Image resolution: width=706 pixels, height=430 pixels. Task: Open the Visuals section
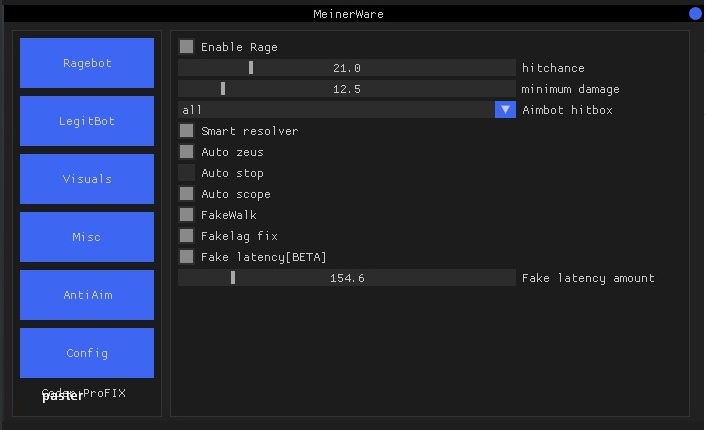pyautogui.click(x=87, y=179)
